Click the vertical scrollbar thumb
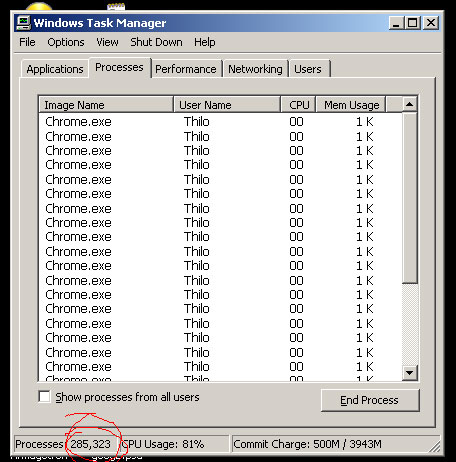The image size is (456, 462). click(410, 198)
